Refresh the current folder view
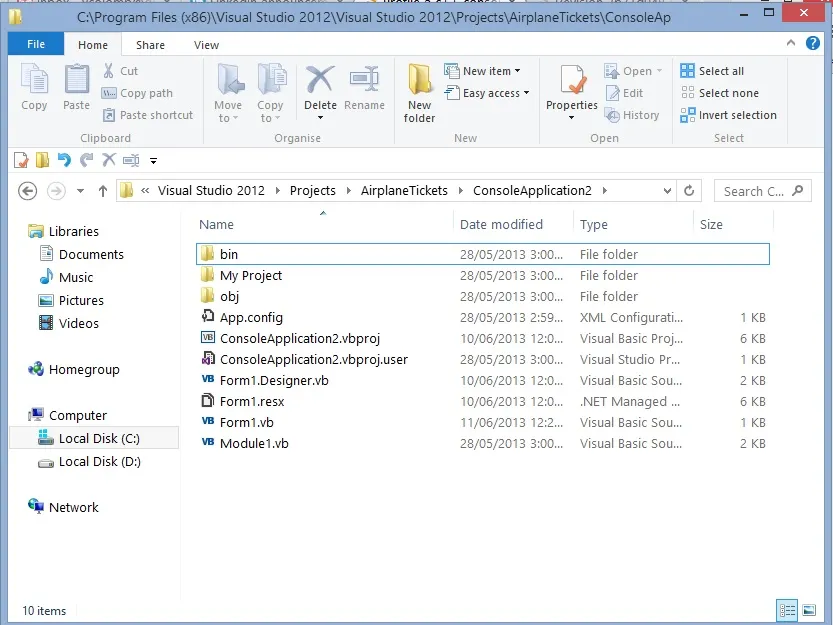 pos(689,191)
